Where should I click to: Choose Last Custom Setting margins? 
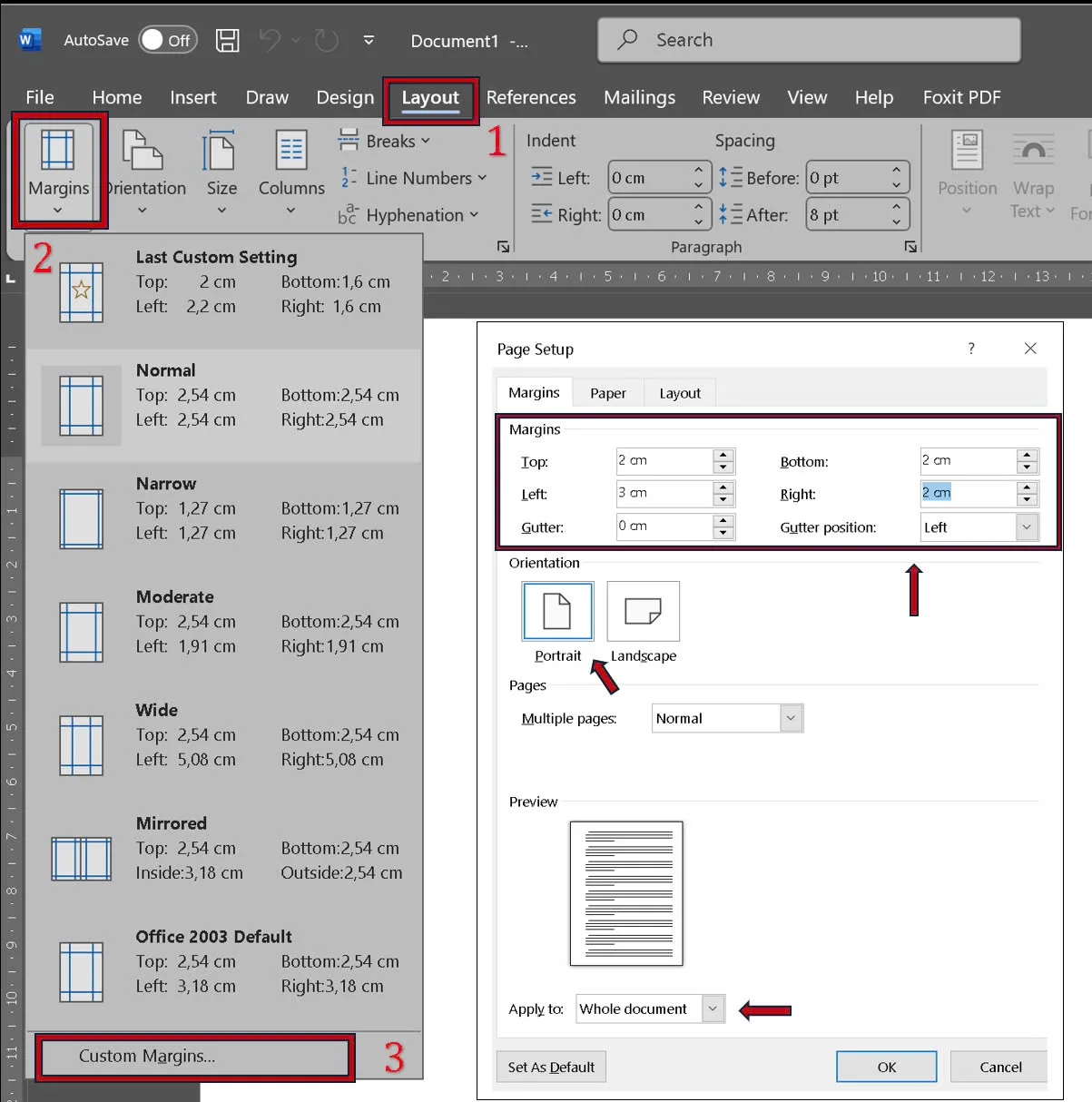point(224,291)
